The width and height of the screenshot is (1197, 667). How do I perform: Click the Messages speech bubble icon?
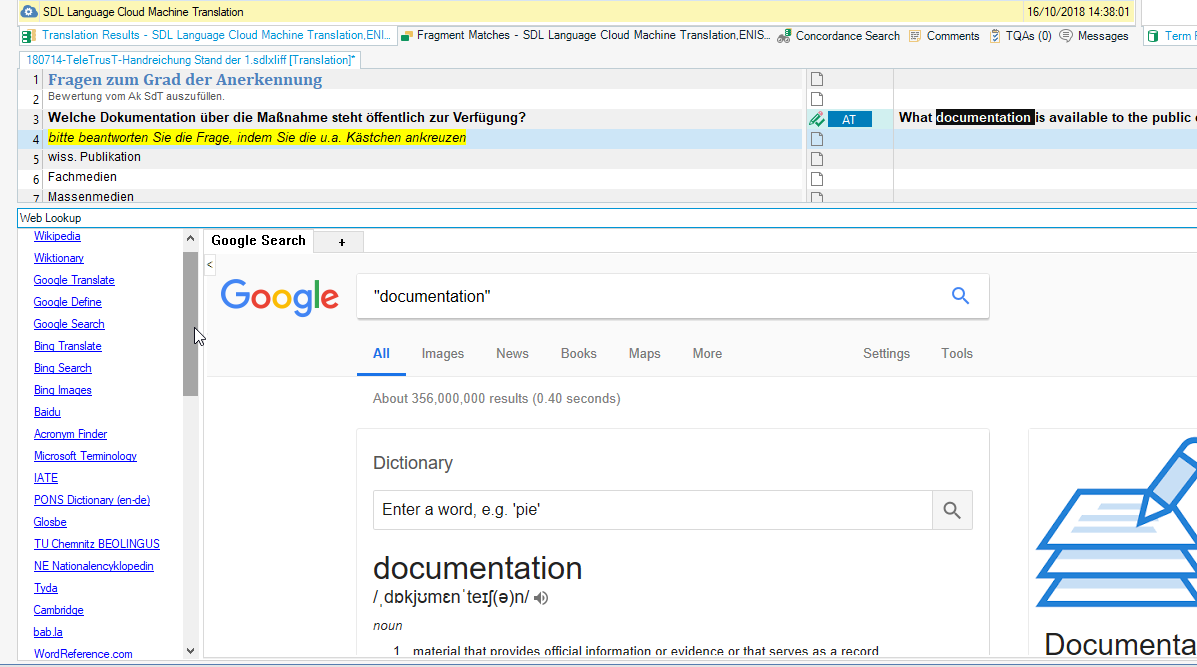(x=1066, y=36)
